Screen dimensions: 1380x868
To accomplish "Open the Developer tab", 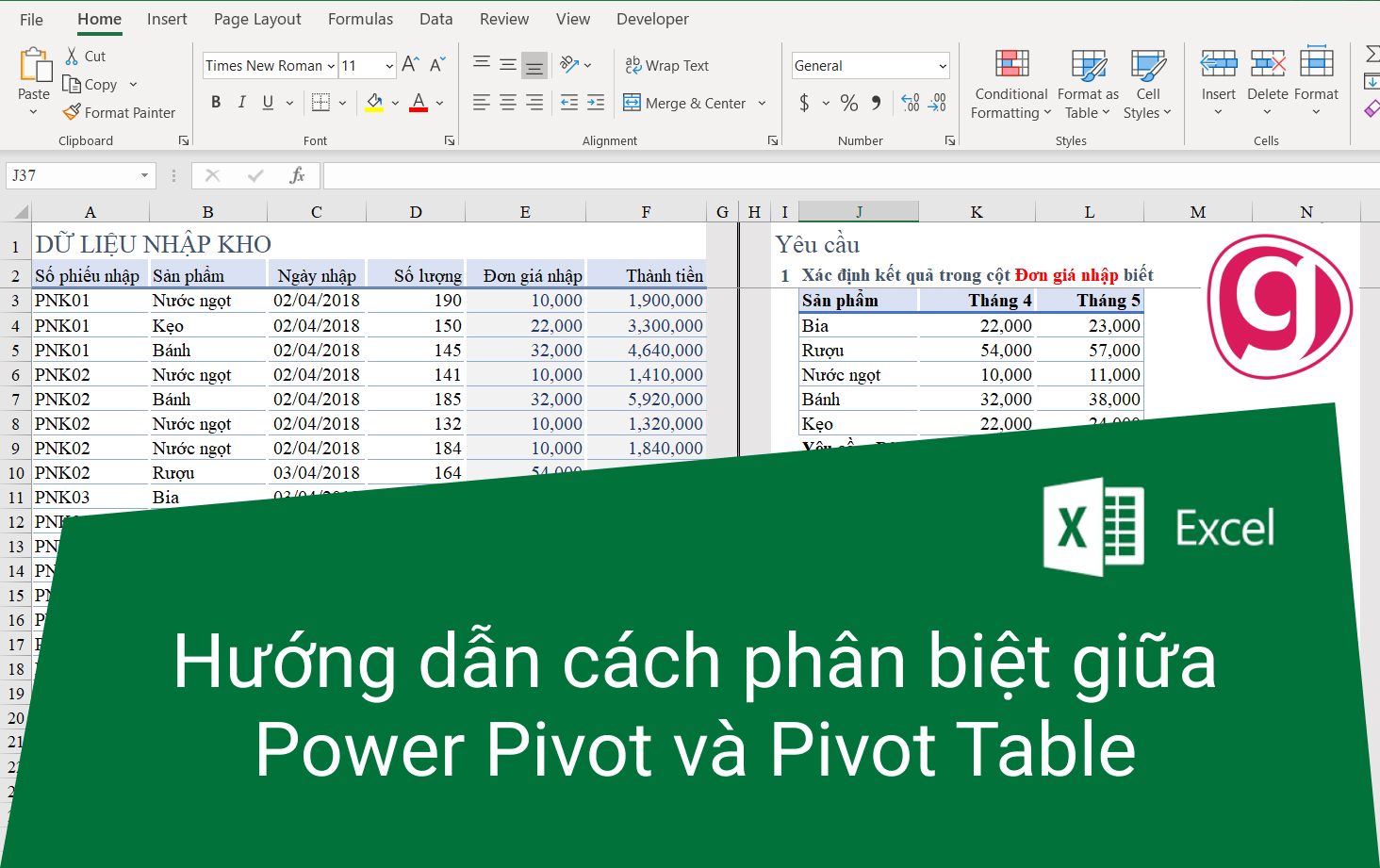I will [x=651, y=18].
